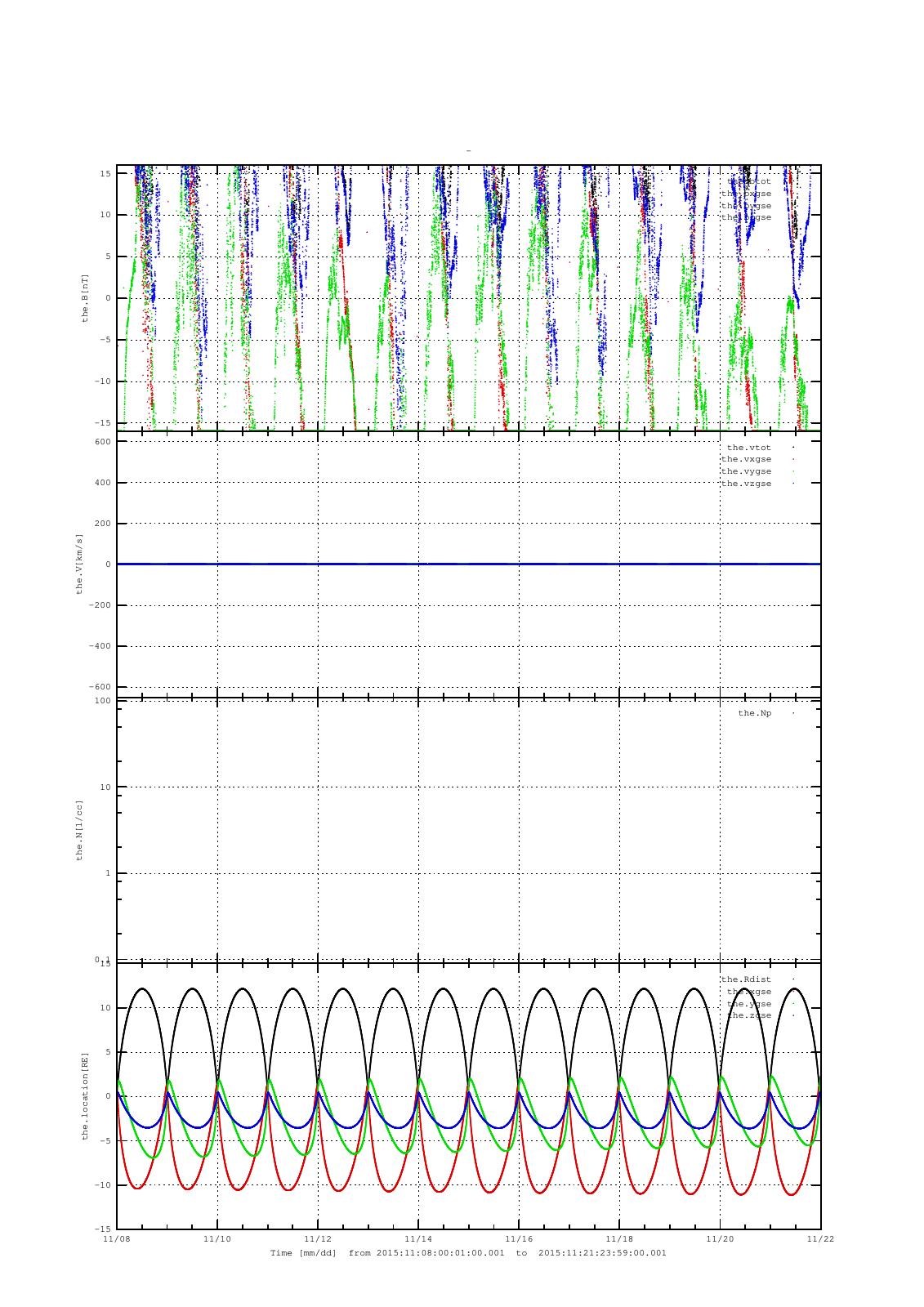Click the 11/10 date tick label
The width and height of the screenshot is (924, 1307).
(217, 1238)
